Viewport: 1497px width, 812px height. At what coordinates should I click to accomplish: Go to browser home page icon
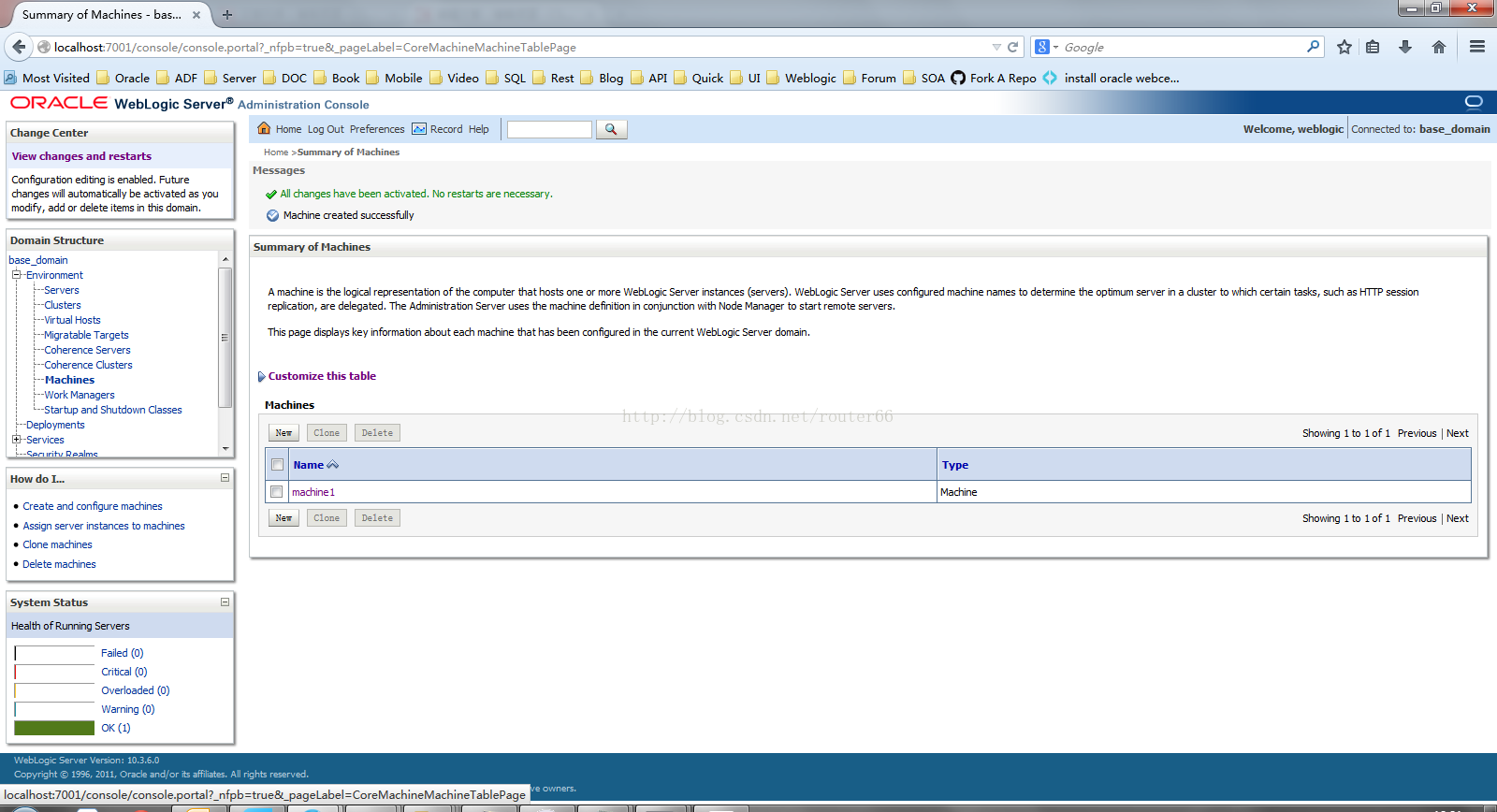pyautogui.click(x=1439, y=47)
